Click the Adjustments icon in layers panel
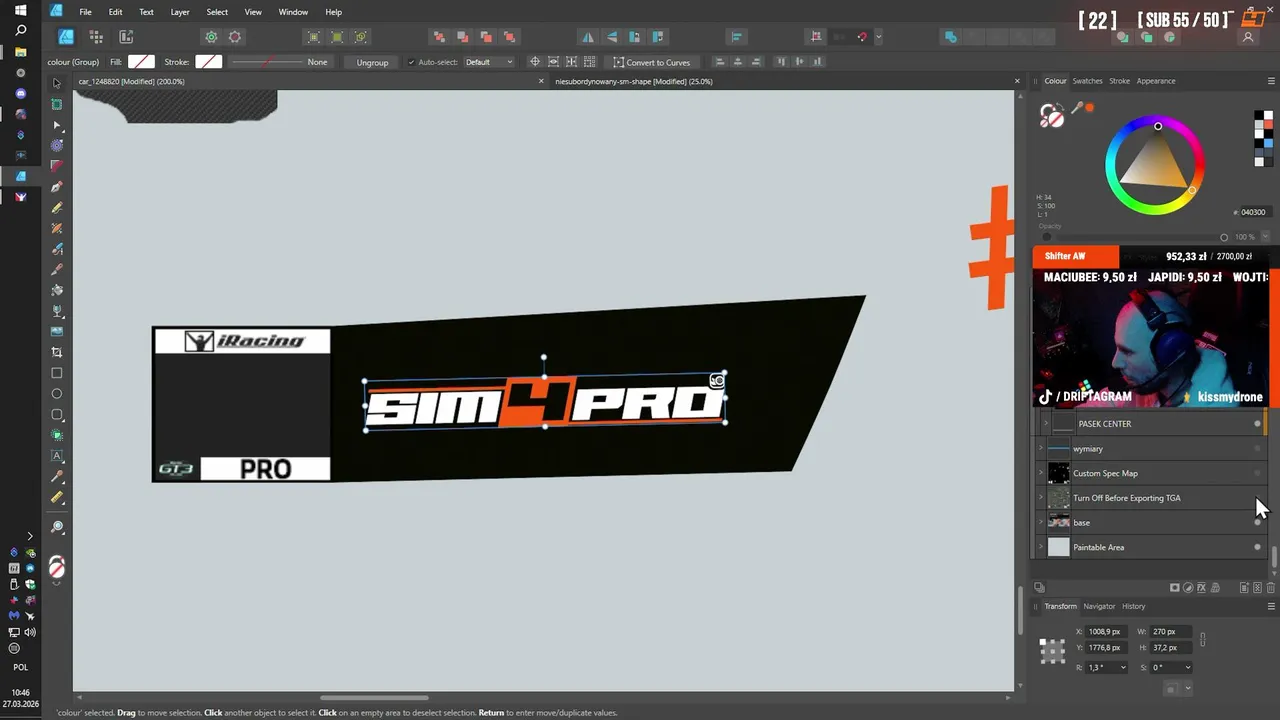 point(1188,588)
